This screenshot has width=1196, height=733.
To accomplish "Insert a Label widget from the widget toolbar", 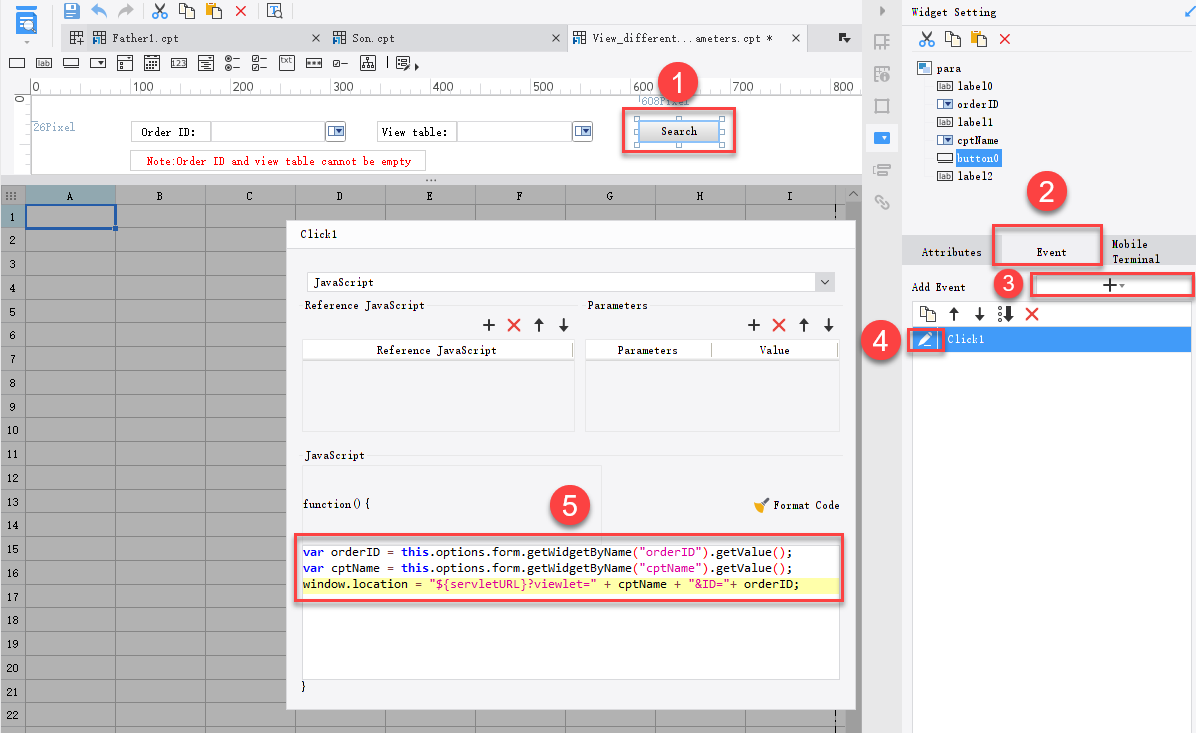I will [44, 62].
